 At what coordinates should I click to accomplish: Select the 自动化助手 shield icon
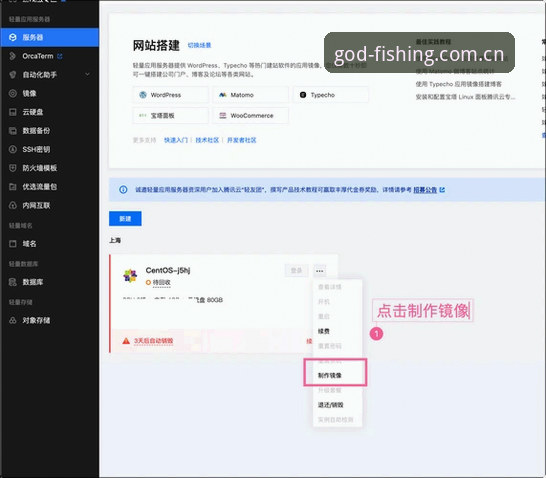[13, 75]
